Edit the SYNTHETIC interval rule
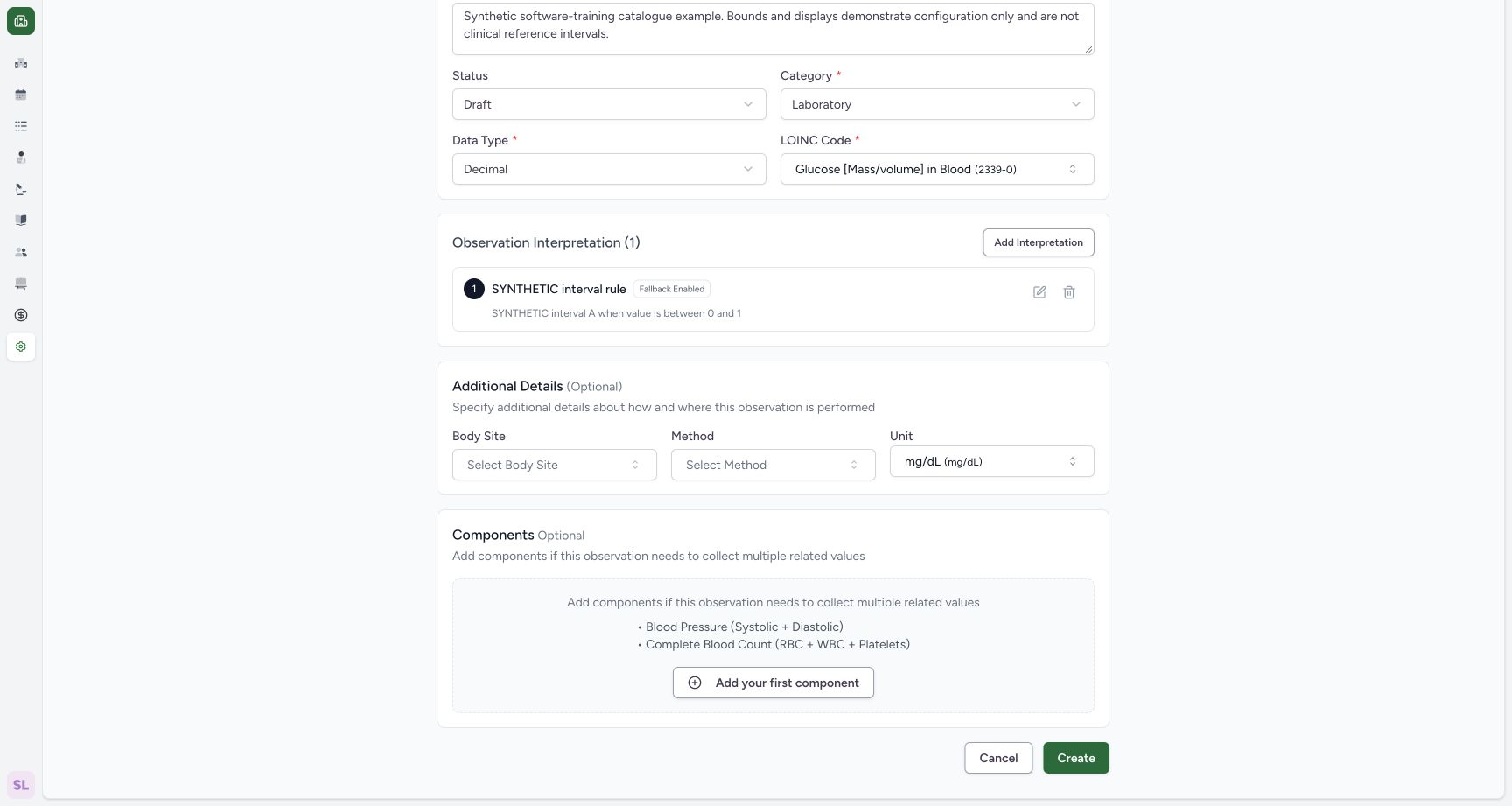This screenshot has height=806, width=1512. (x=1039, y=292)
